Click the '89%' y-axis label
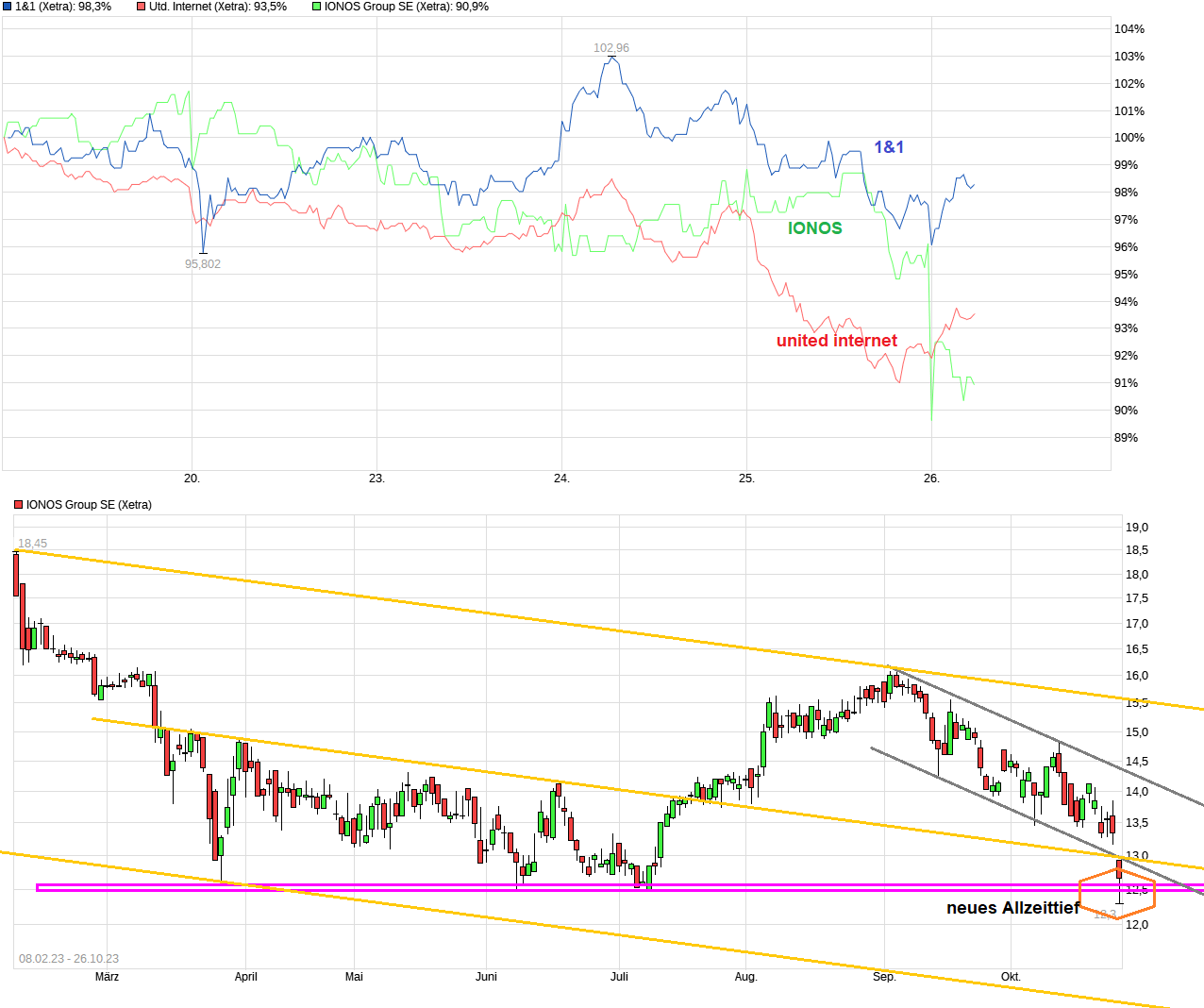1204x1008 pixels. [1127, 438]
